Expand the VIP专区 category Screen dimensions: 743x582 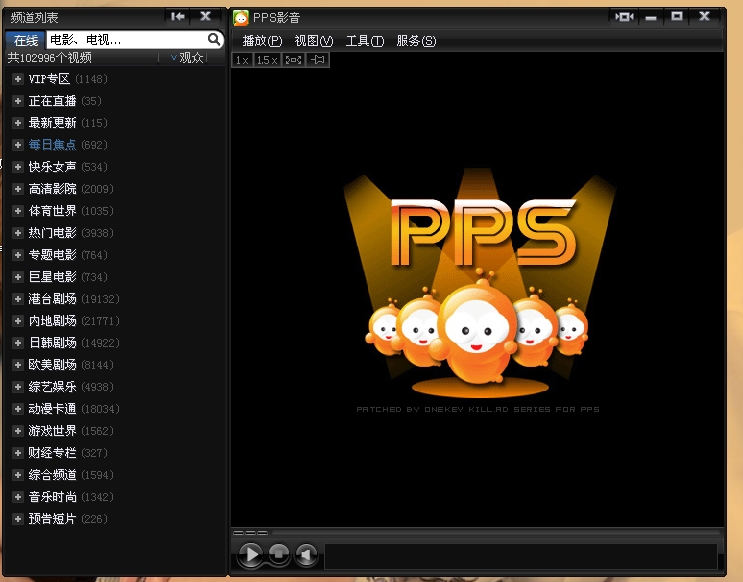(x=18, y=79)
